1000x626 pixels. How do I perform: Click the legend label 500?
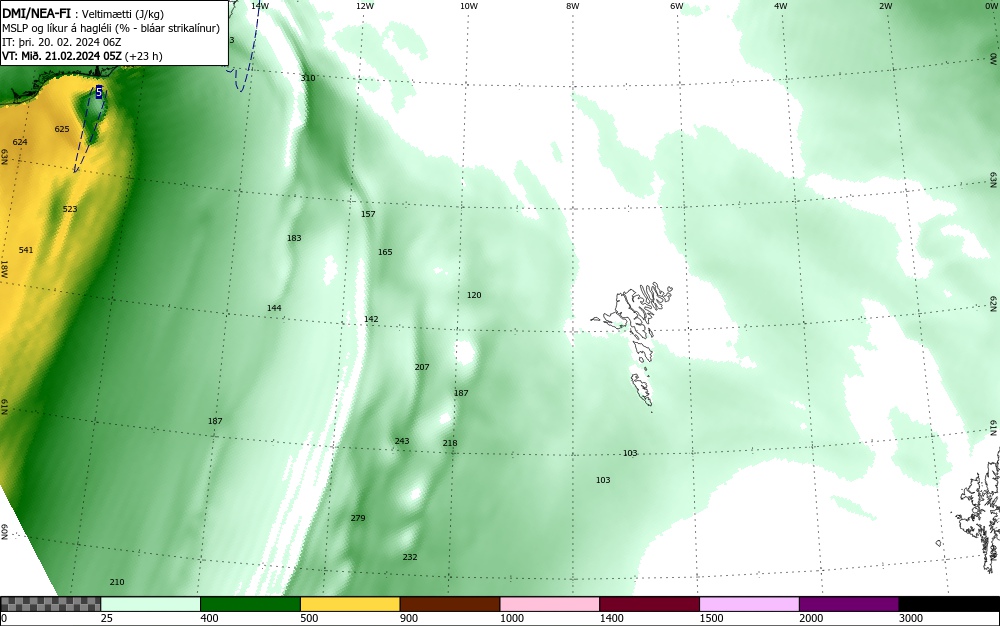pyautogui.click(x=309, y=618)
